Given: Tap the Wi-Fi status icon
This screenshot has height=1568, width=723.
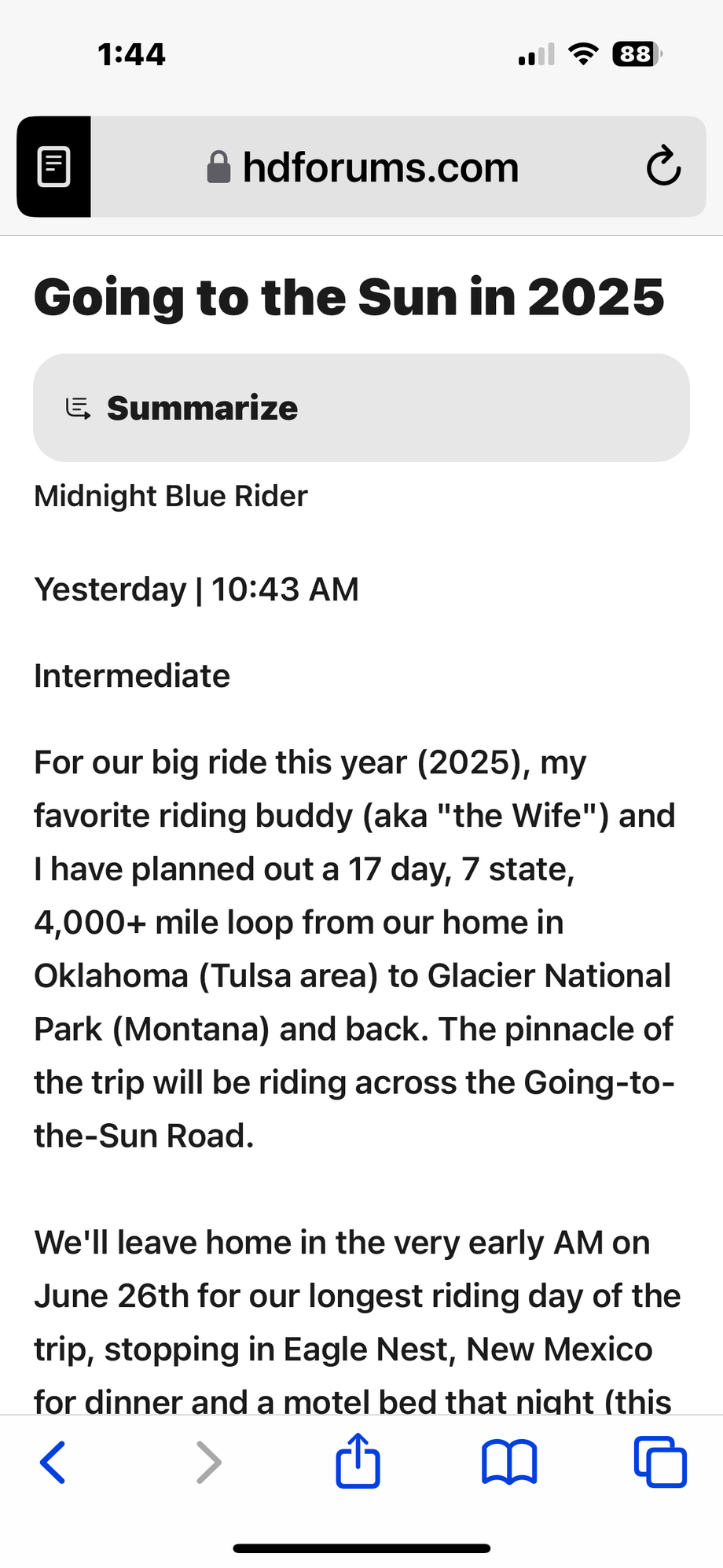Looking at the screenshot, I should coord(583,54).
